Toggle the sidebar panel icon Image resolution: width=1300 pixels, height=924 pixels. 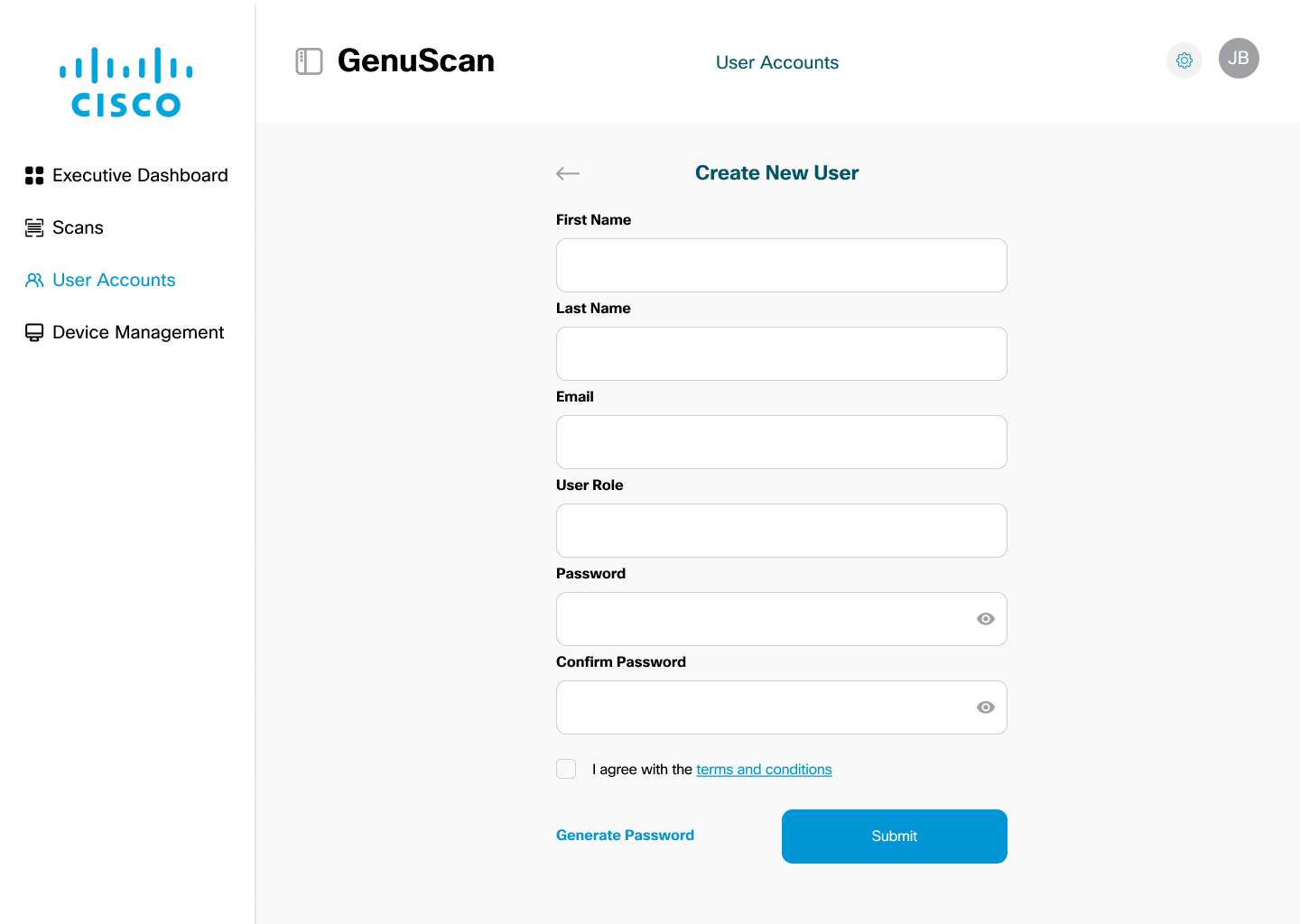point(309,61)
